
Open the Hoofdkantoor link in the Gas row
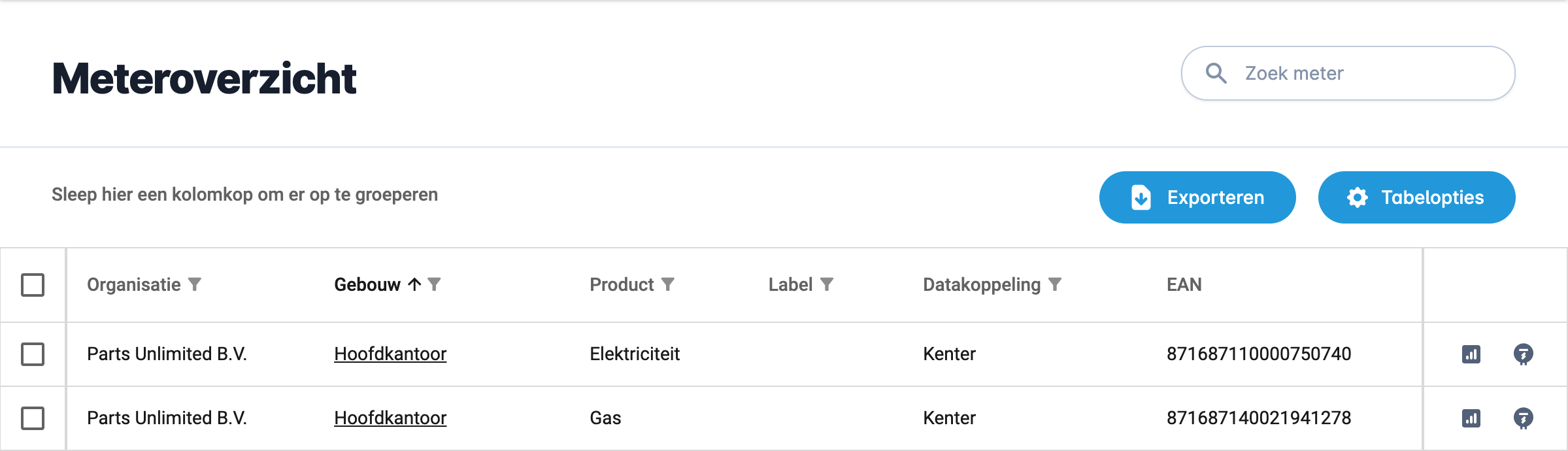(390, 418)
